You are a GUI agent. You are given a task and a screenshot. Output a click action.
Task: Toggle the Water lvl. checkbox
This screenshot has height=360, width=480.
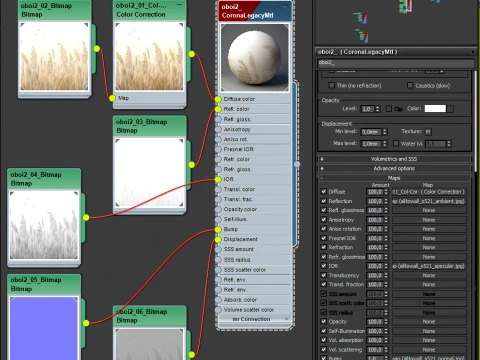[x=396, y=143]
